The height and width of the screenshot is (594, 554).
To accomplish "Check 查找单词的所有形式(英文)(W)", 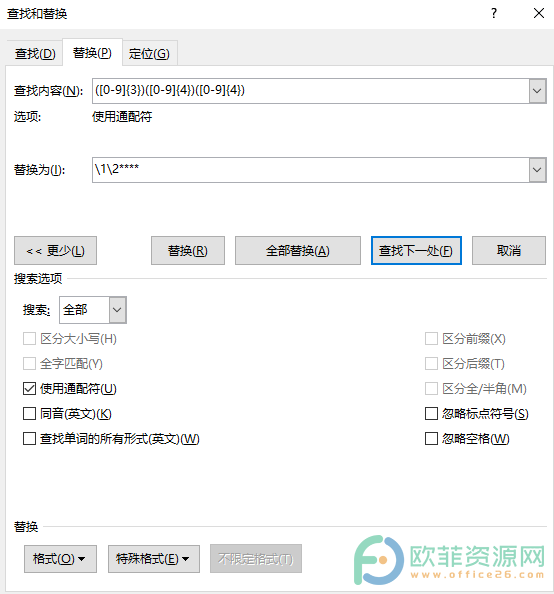I will (x=30, y=439).
